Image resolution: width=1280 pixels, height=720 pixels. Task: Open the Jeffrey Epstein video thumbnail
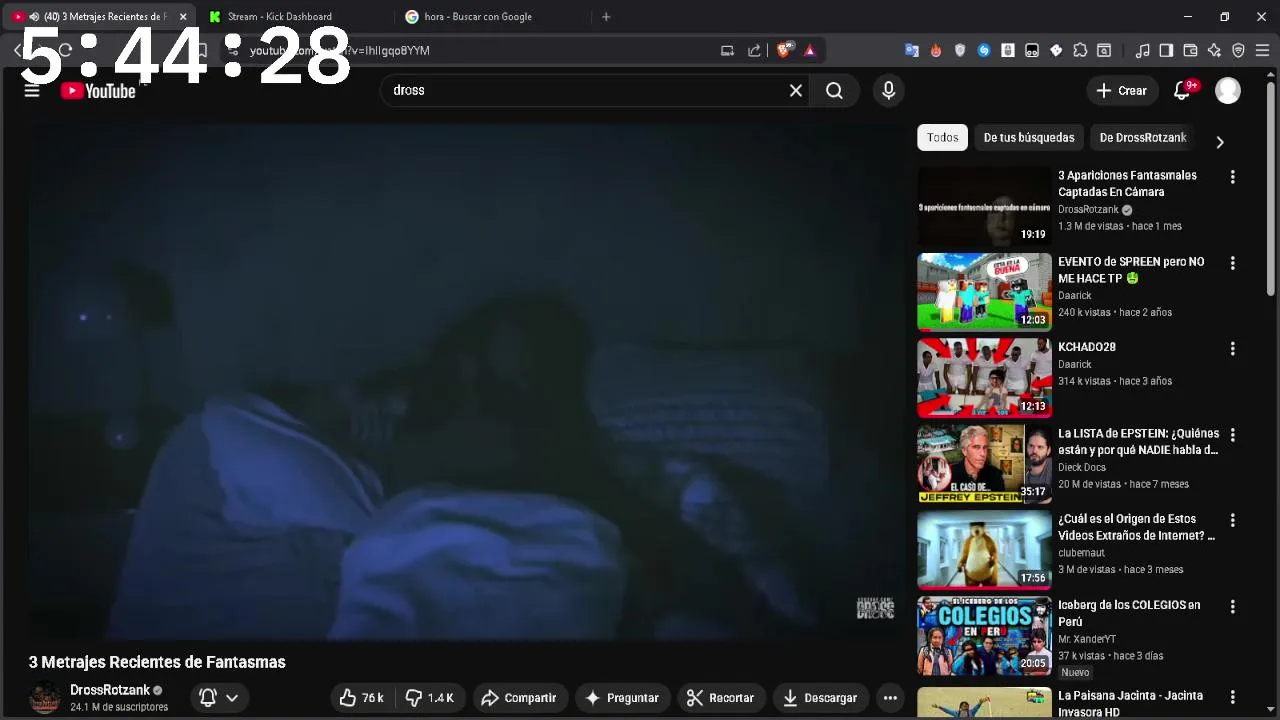point(984,463)
